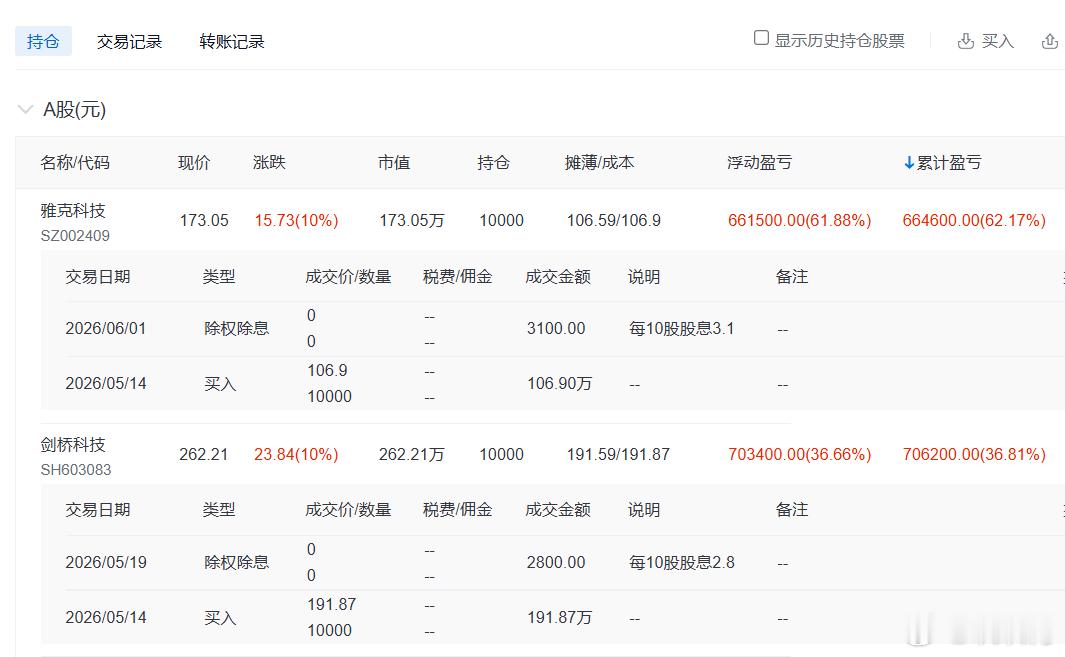Click 除权除息 type in 2026/06/01 row
The height and width of the screenshot is (657, 1065).
click(x=236, y=329)
